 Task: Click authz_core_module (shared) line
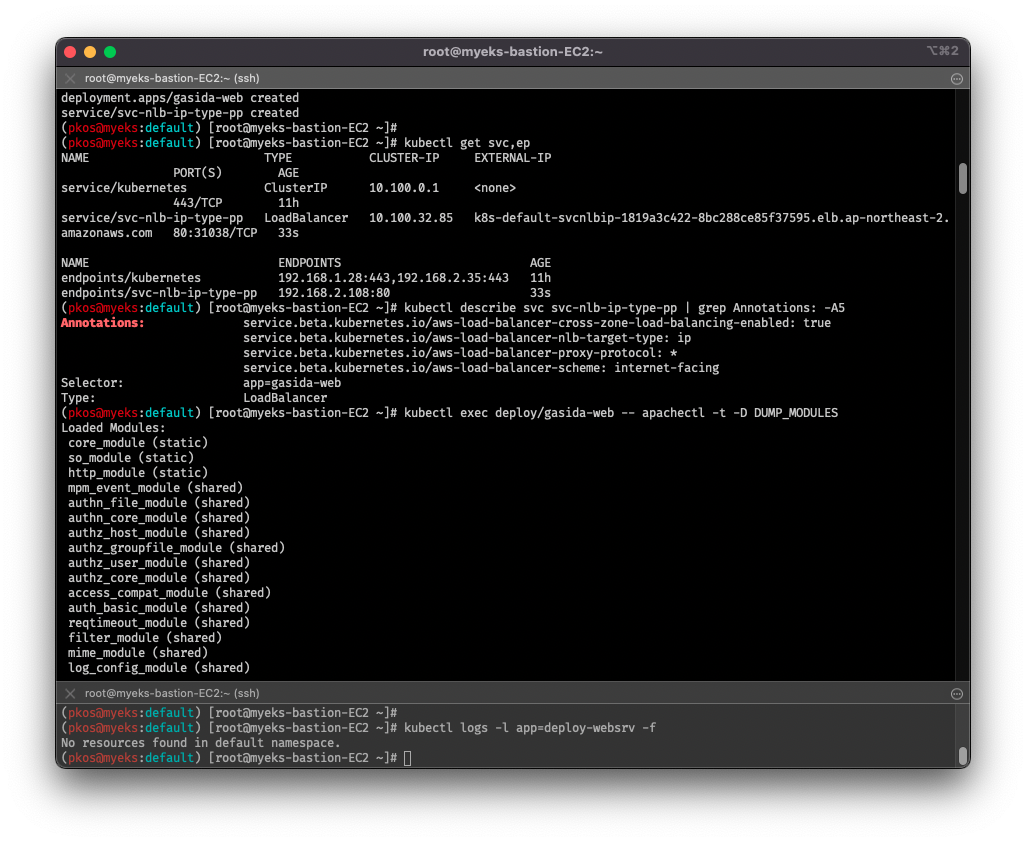pos(159,578)
